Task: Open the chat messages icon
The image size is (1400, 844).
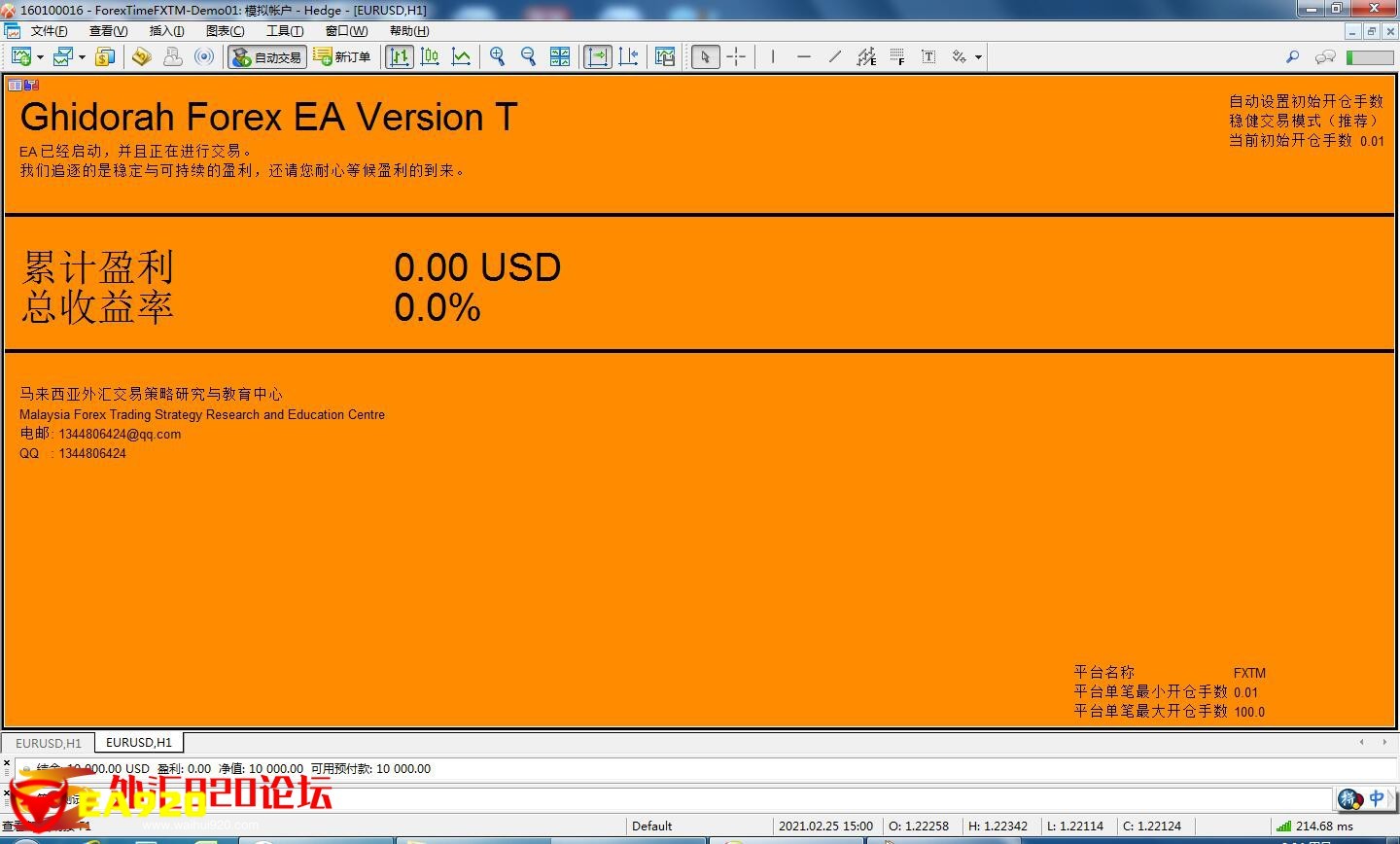Action: coord(1324,57)
